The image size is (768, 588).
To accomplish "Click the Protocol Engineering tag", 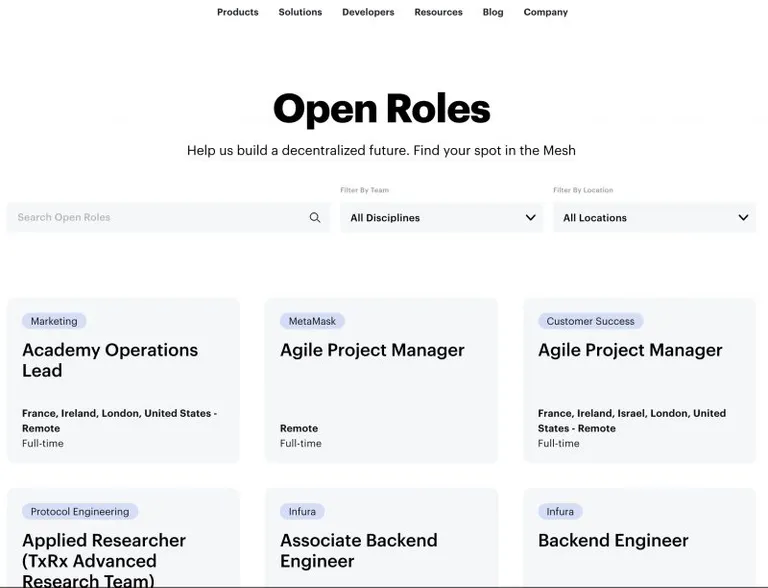I will tap(80, 512).
